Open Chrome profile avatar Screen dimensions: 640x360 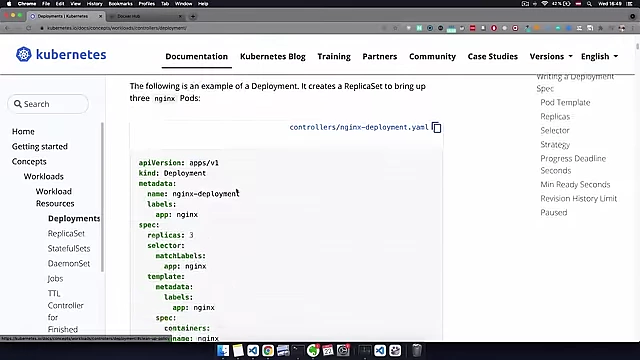click(x=622, y=28)
